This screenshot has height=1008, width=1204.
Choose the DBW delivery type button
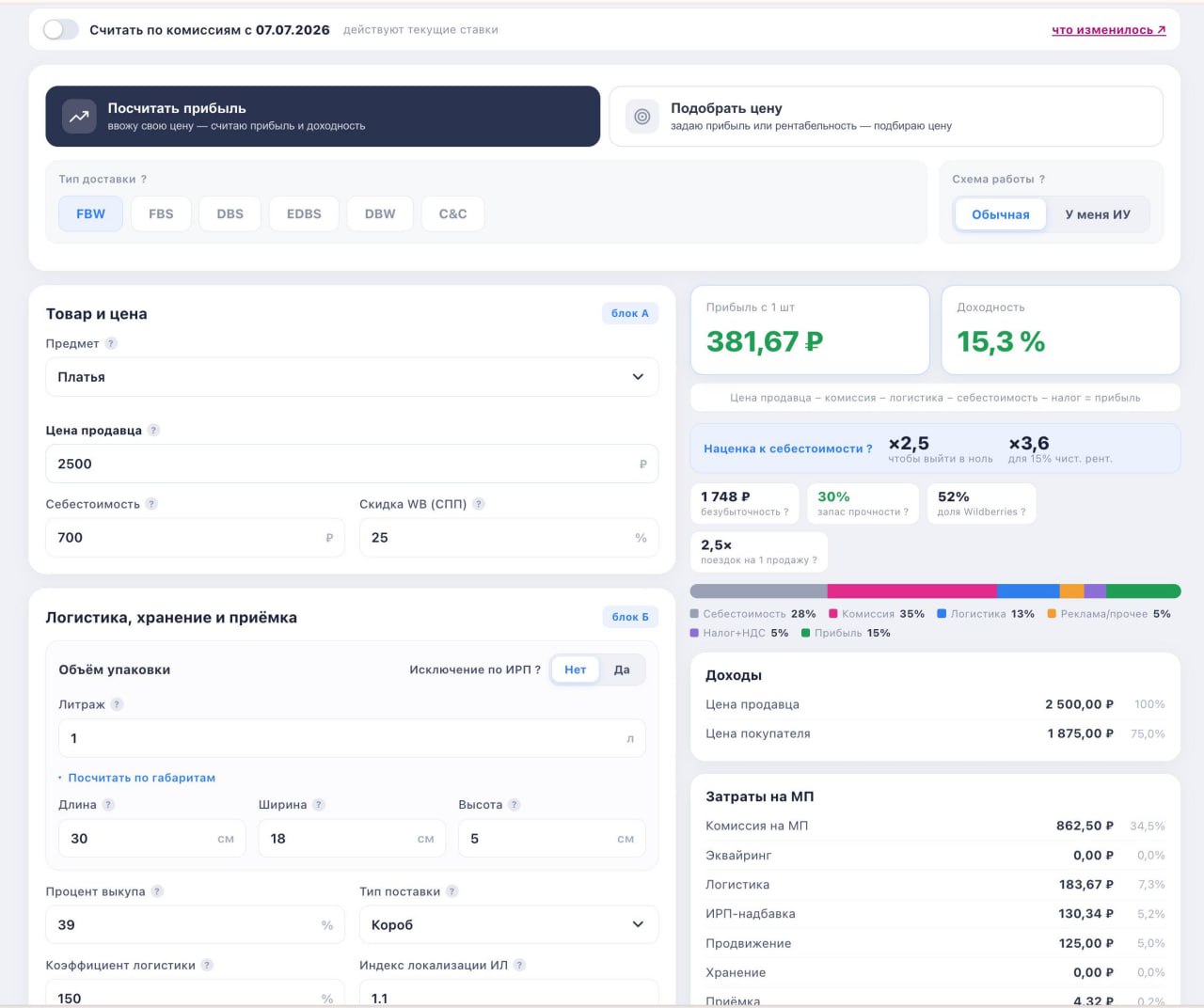380,214
